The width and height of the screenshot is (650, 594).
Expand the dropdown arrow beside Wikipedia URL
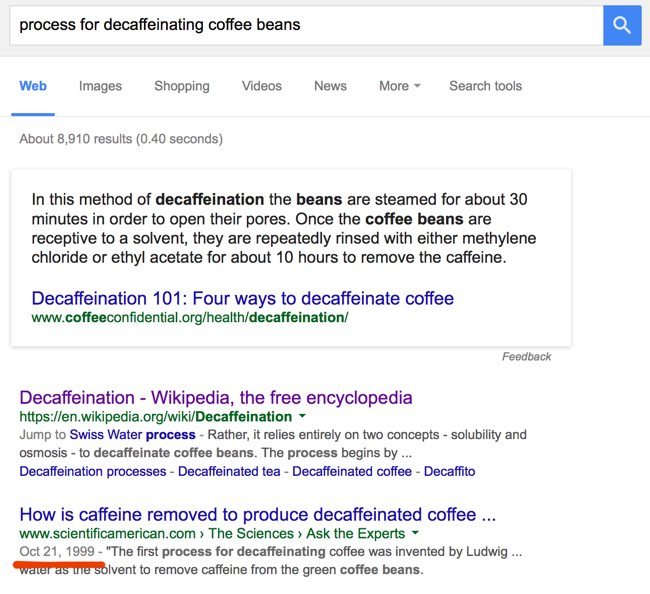[x=302, y=416]
